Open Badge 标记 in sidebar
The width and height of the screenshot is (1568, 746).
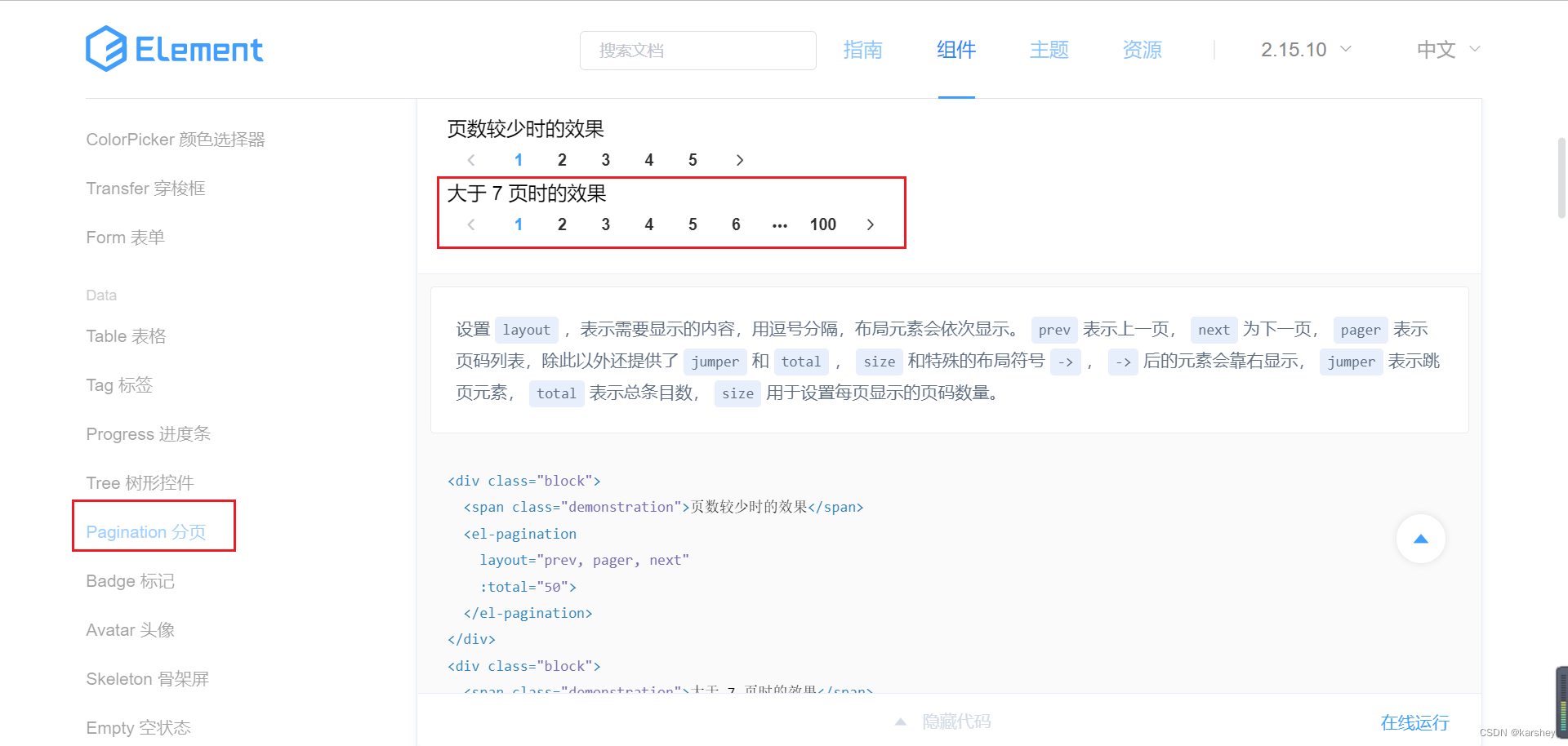[x=131, y=581]
